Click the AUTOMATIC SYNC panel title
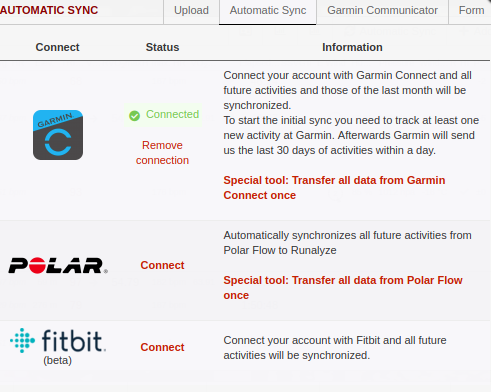The height and width of the screenshot is (392, 491). (x=49, y=10)
